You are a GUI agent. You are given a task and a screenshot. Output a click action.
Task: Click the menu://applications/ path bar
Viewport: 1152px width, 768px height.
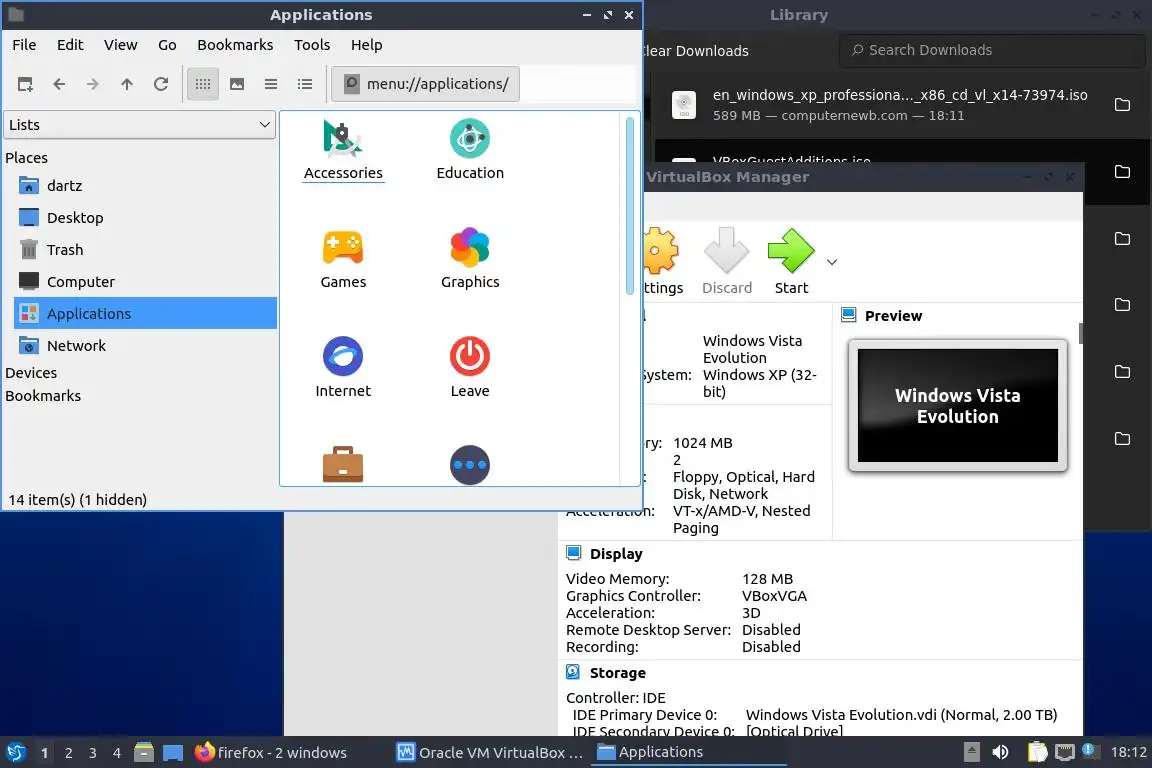[425, 84]
